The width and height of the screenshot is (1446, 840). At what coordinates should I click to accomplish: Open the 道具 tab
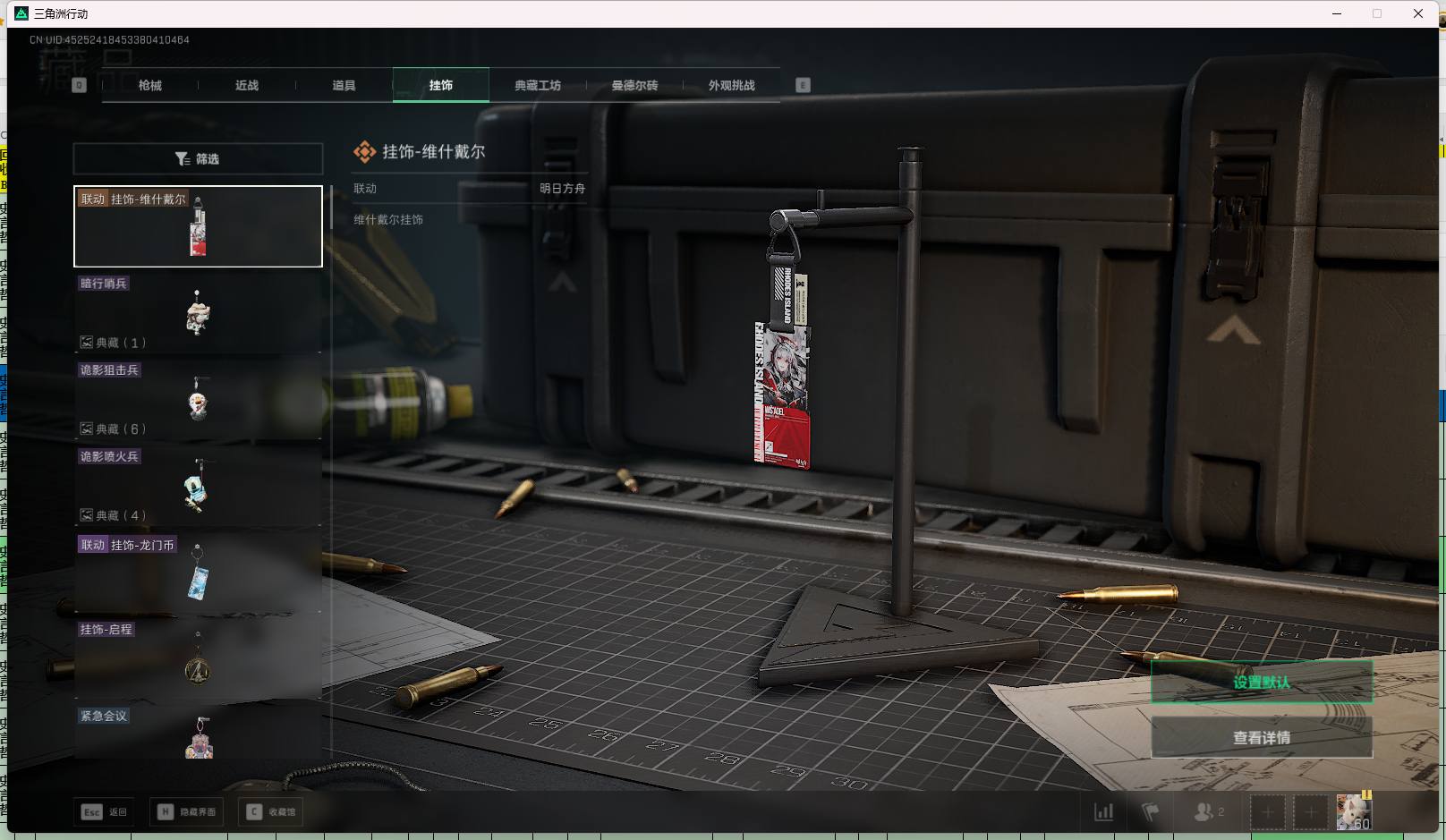(x=344, y=85)
